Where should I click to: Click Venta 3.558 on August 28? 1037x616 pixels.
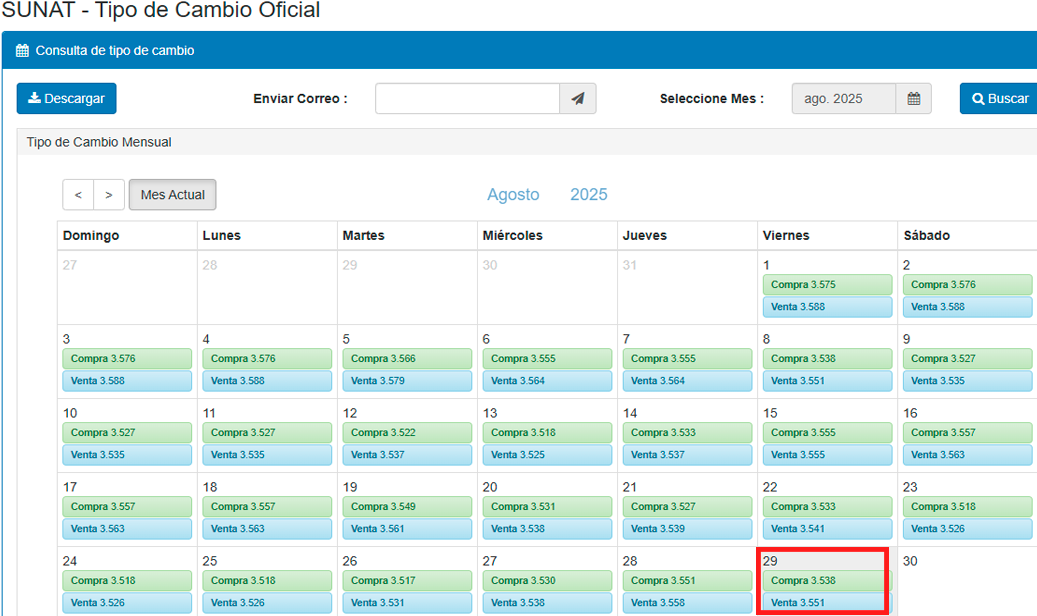pos(688,603)
